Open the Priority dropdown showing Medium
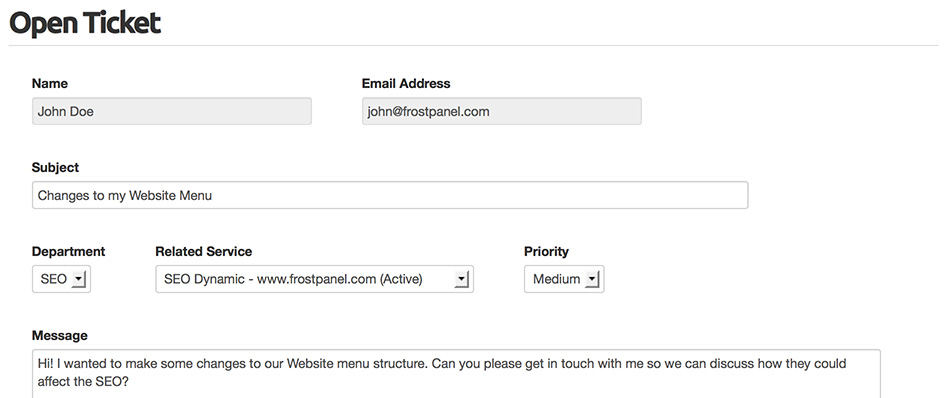Viewport: 948px width, 398px height. 564,279
